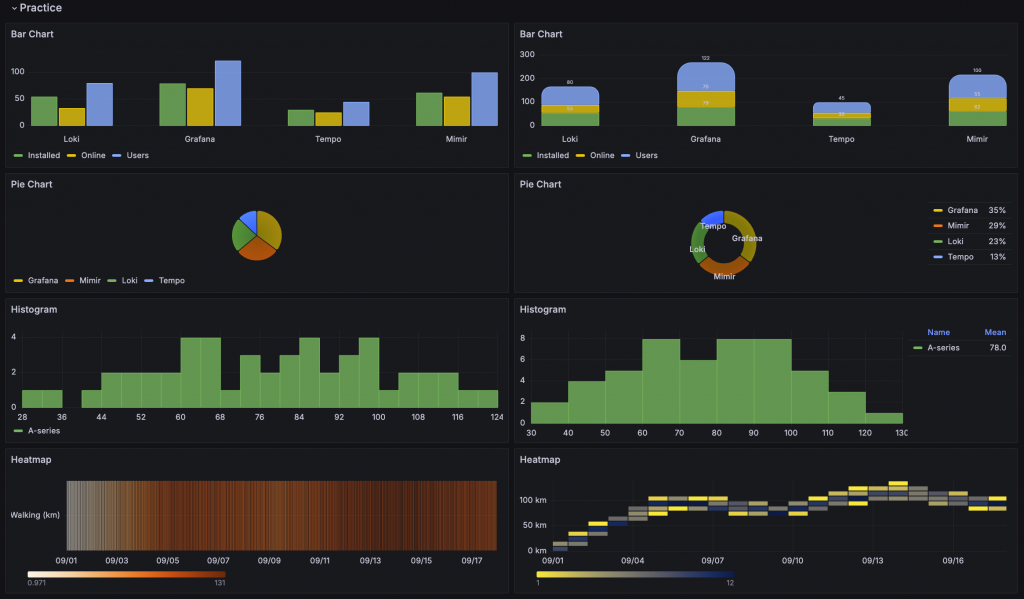Click the 122 total above stacked Grafana bar
The height and width of the screenshot is (599, 1024).
(x=705, y=58)
